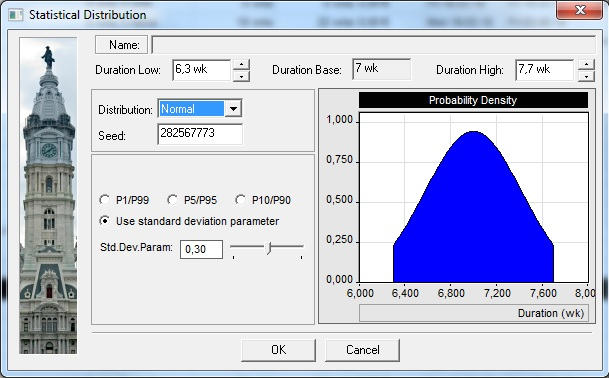Close the Statistical Distribution dialog
This screenshot has height=378, width=609.
point(580,10)
